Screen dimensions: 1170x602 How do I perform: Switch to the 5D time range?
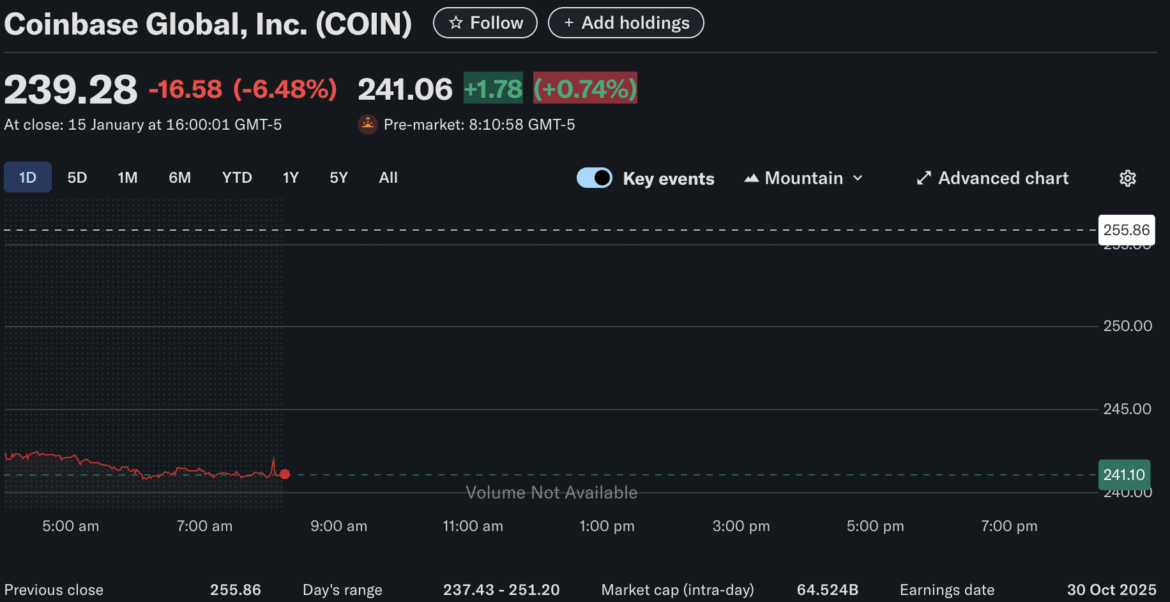[x=77, y=178]
